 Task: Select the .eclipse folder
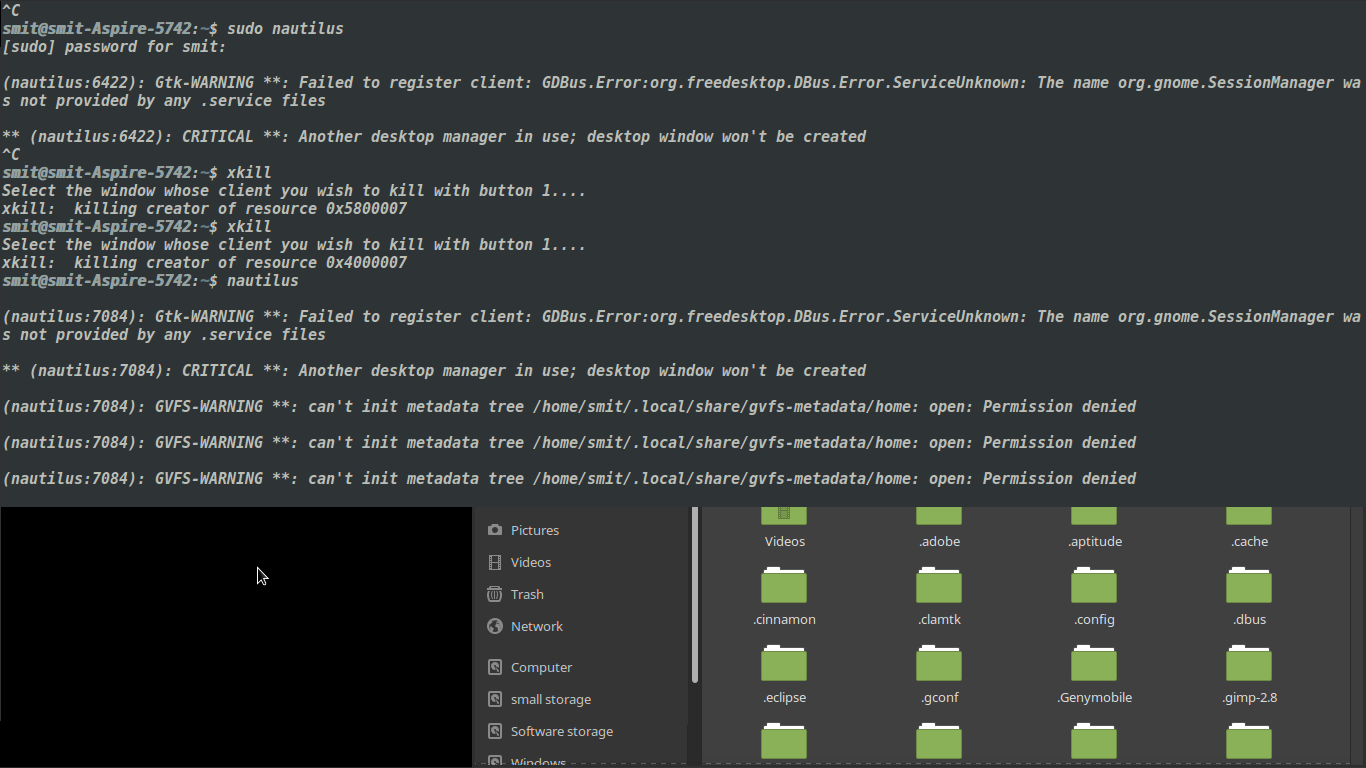point(784,664)
